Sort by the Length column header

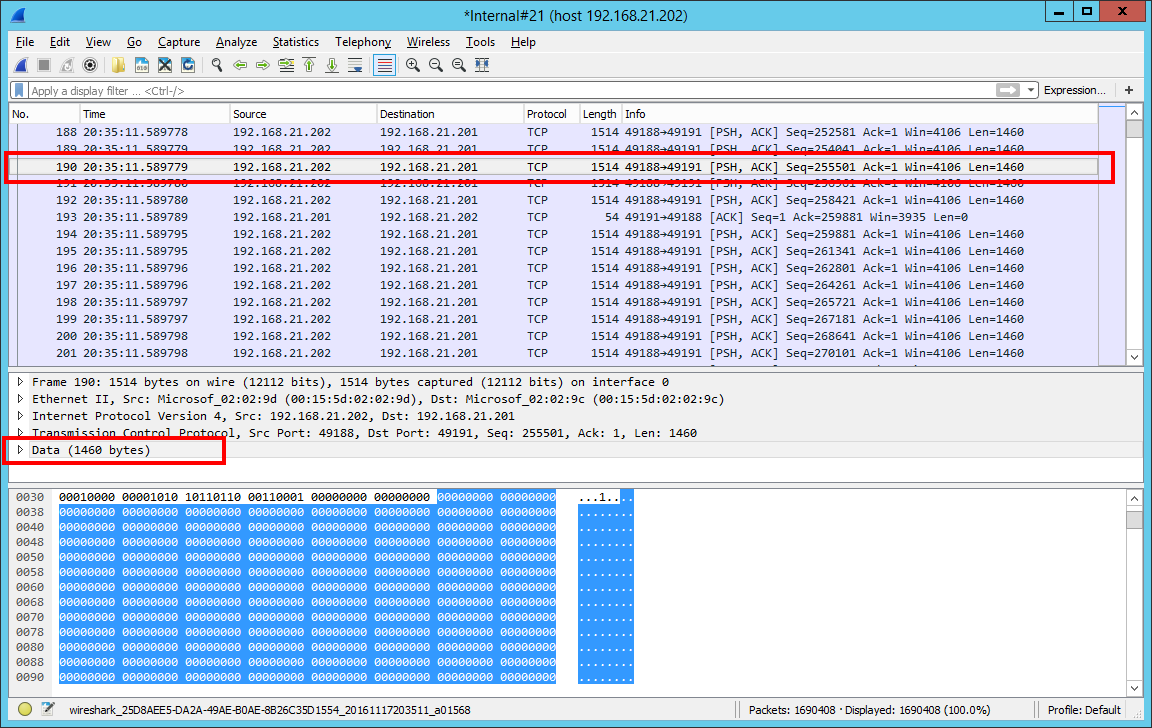600,114
